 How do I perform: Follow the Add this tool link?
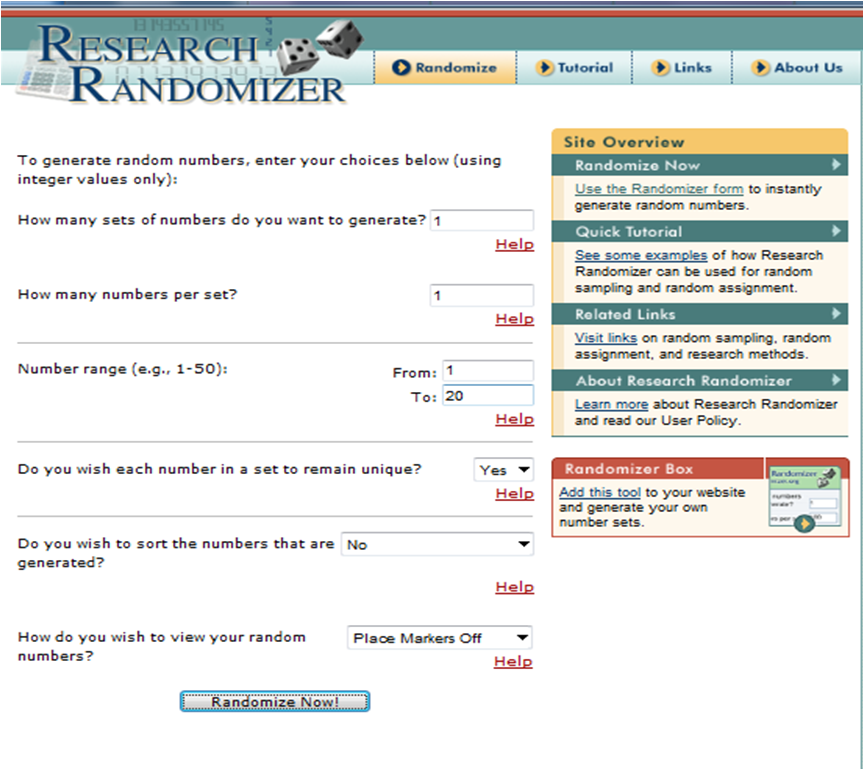[600, 492]
